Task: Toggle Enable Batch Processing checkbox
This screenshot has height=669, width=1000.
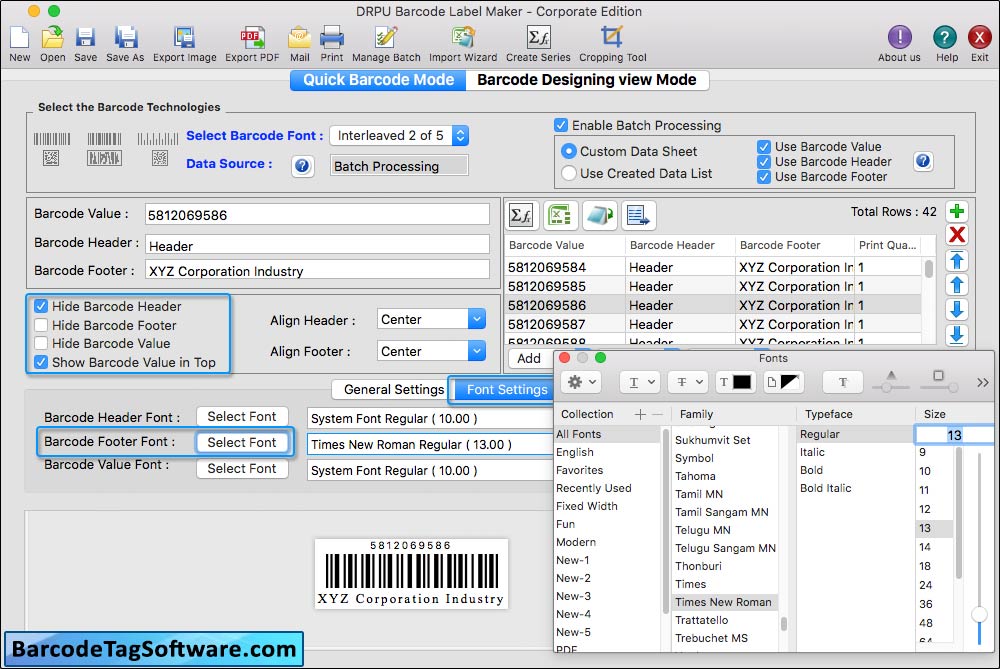Action: [x=561, y=125]
